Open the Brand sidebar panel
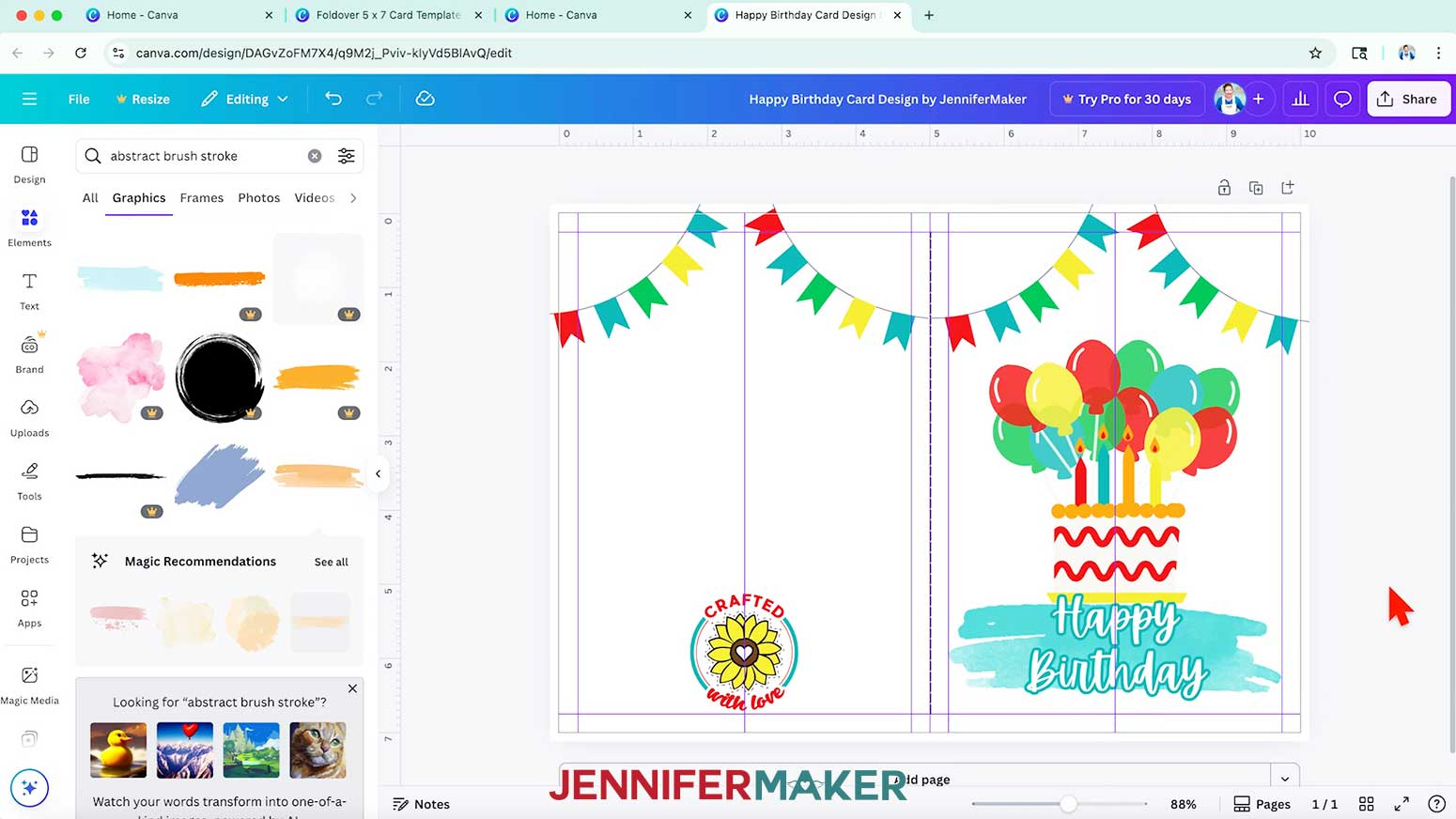This screenshot has width=1456, height=819. 29,354
